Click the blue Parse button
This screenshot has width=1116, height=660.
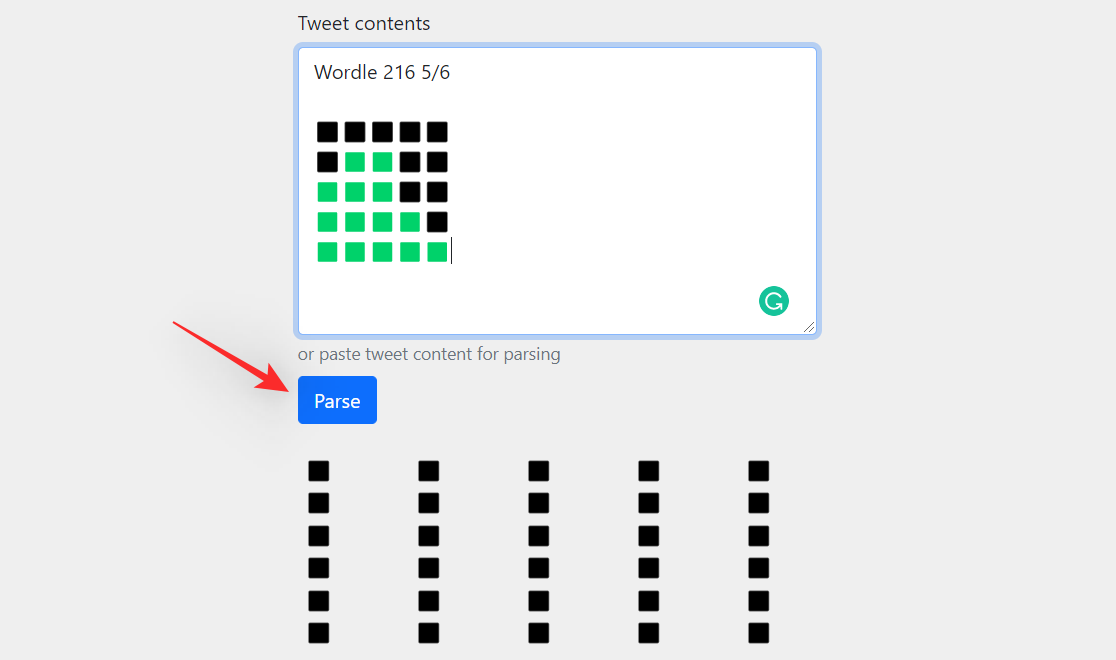tap(337, 400)
